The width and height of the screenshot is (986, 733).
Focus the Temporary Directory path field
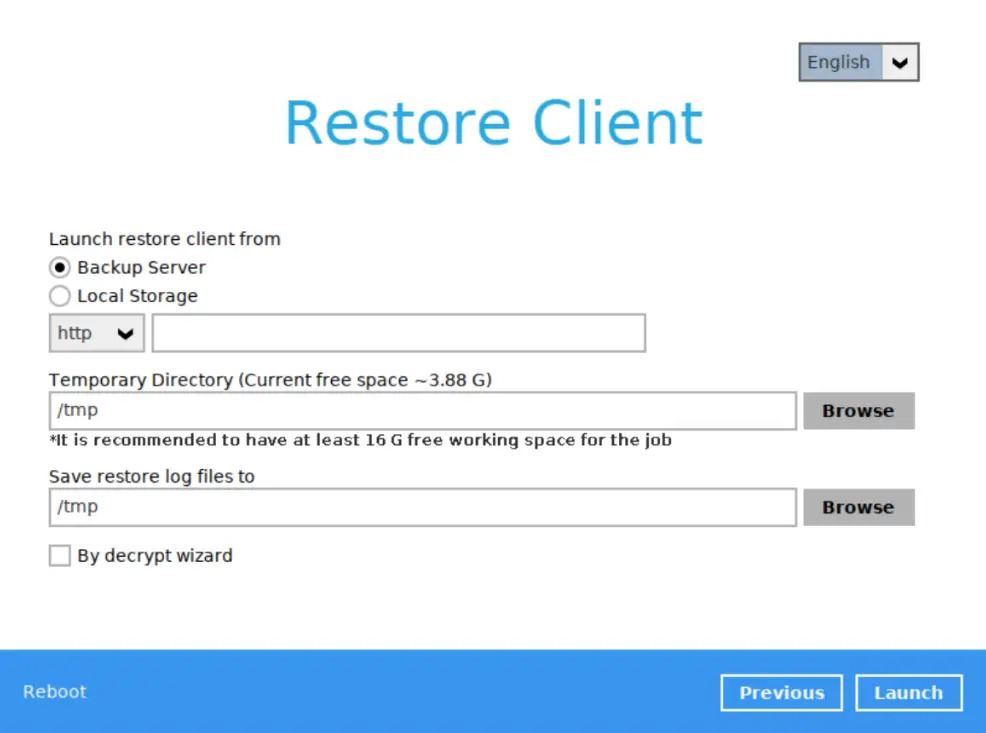coord(422,410)
